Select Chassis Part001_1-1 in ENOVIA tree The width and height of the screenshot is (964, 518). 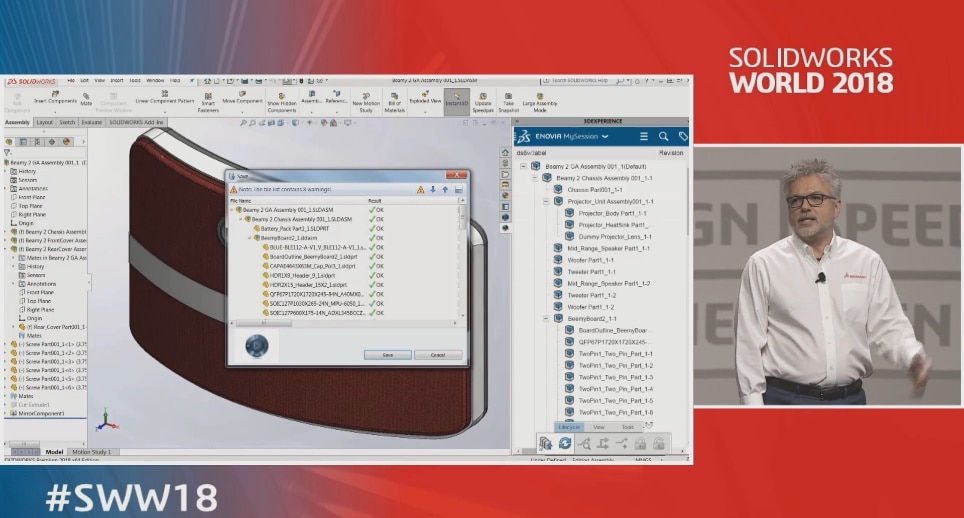595,190
